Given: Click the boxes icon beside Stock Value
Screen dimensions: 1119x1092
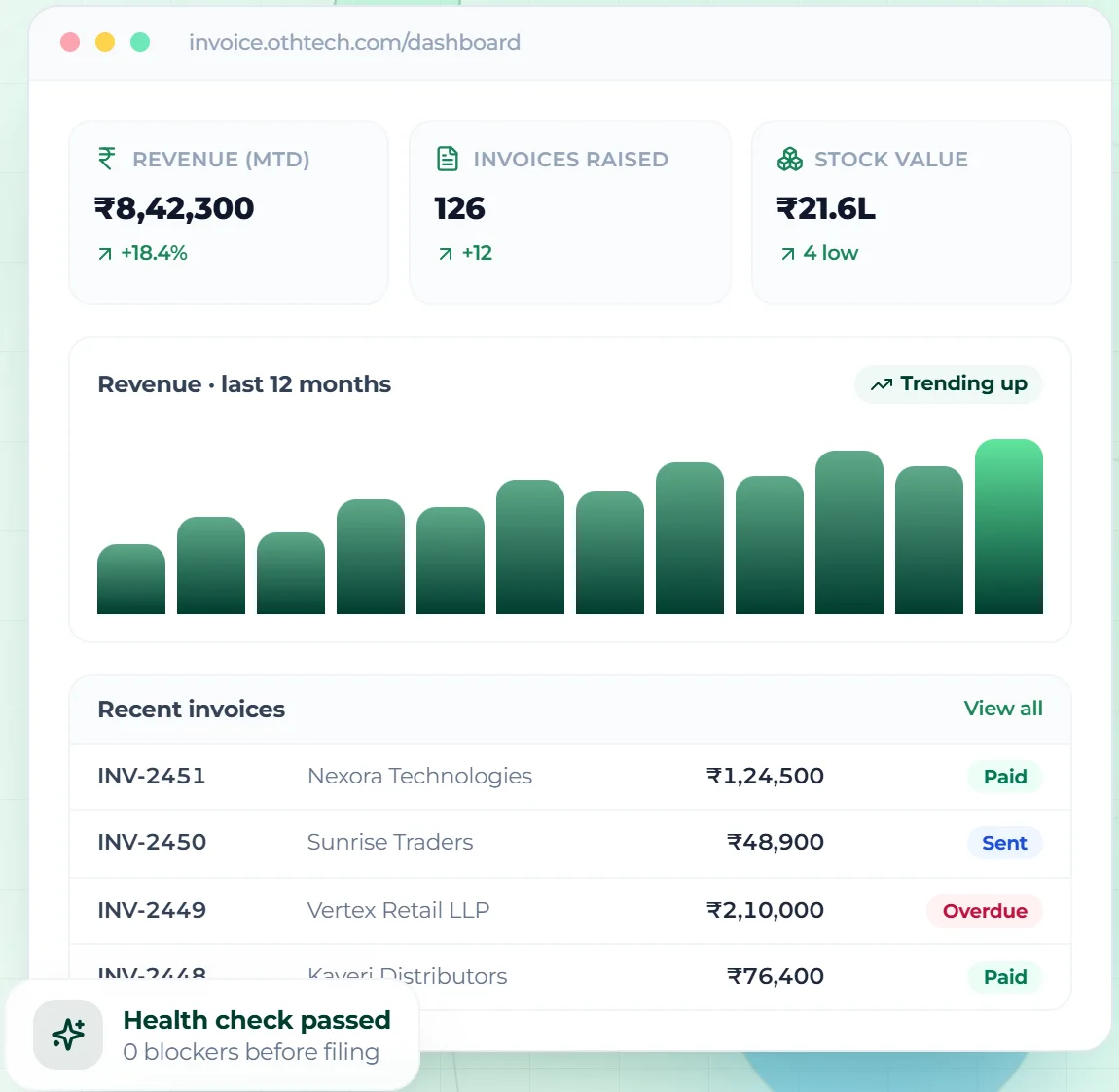Looking at the screenshot, I should click(x=789, y=159).
